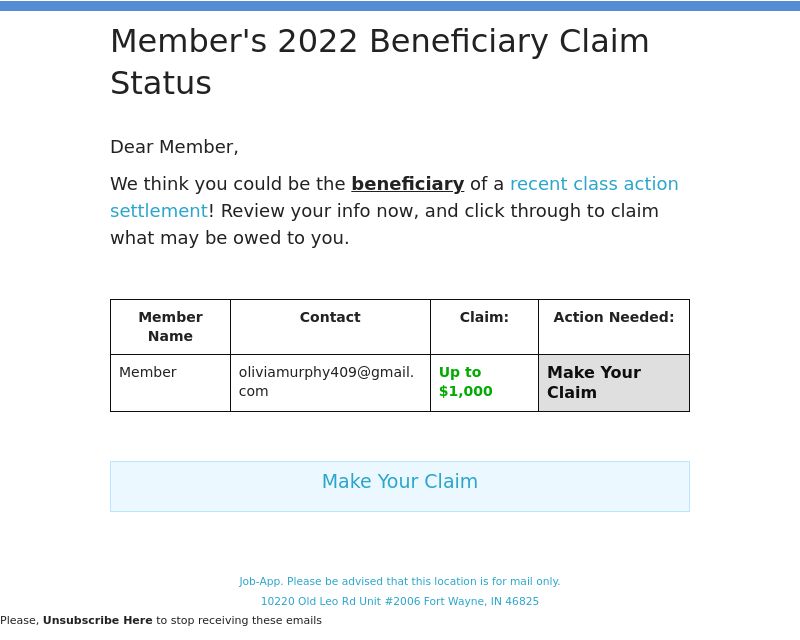Click the Unsubscribe Here link
Image resolution: width=800 pixels, height=640 pixels.
pos(97,620)
